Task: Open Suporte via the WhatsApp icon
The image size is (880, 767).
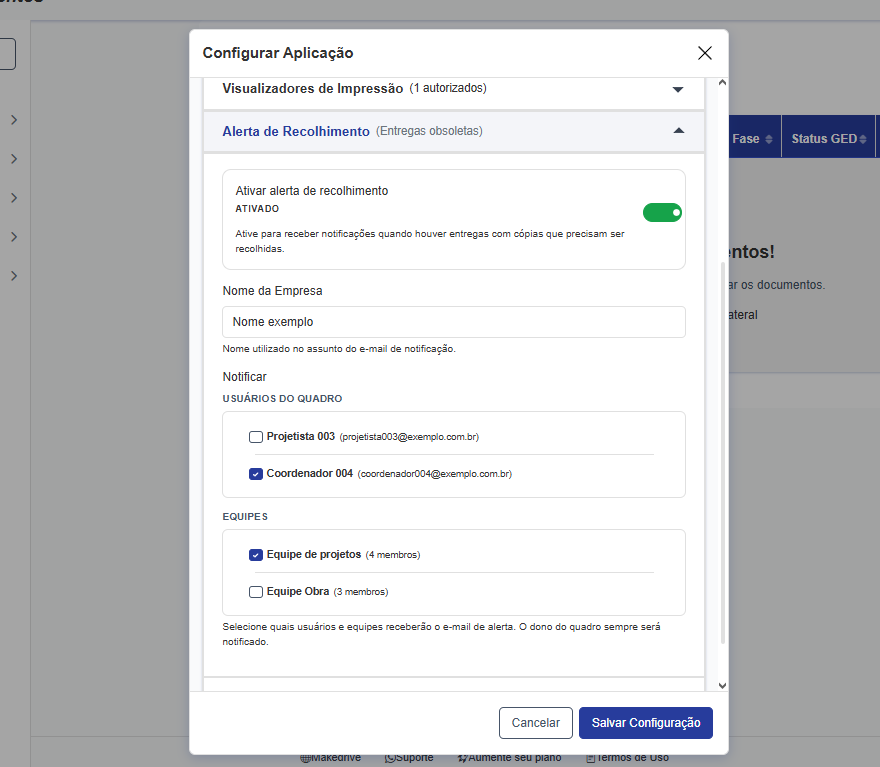Action: pyautogui.click(x=391, y=758)
